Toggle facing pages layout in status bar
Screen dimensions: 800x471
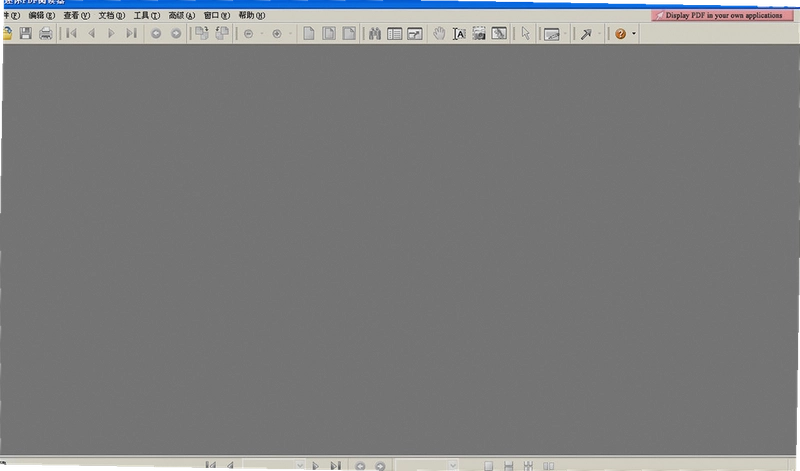coord(548,465)
